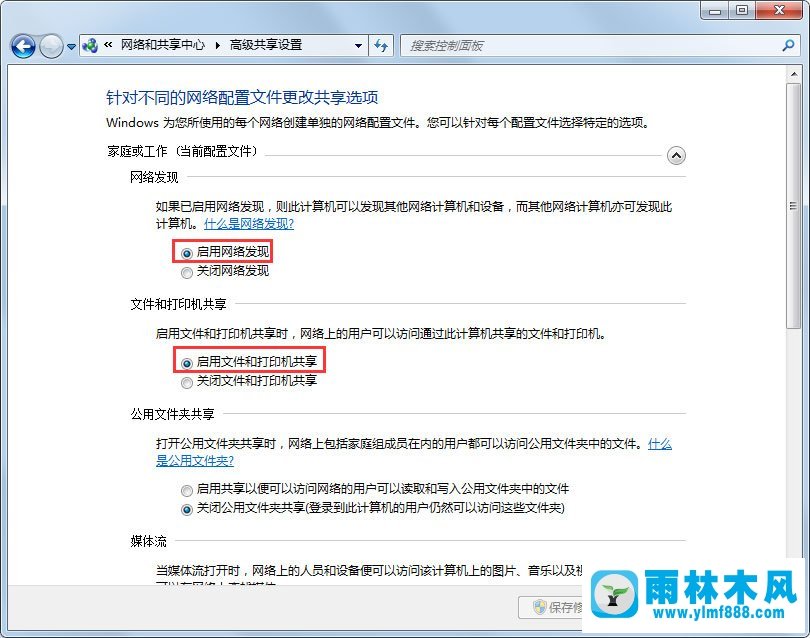Refresh the page with the refresh button
This screenshot has height=638, width=810.
point(381,45)
